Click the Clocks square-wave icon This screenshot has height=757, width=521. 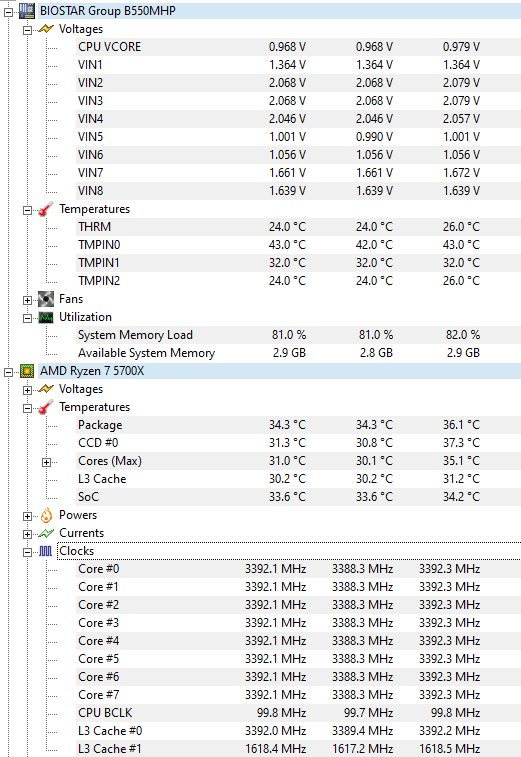point(45,551)
